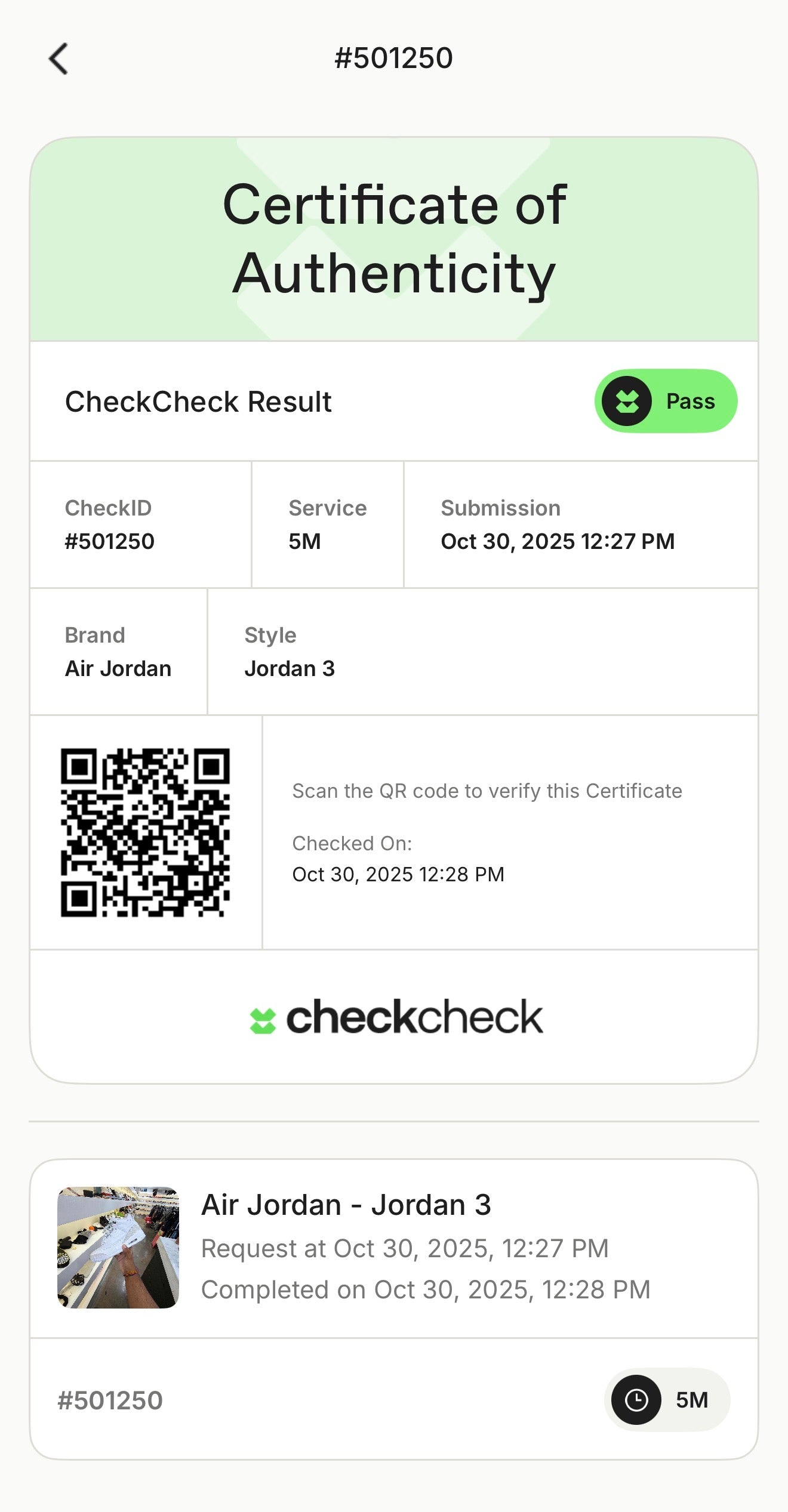The image size is (788, 1512).
Task: Tap the 5M service time badge
Action: pos(667,1400)
